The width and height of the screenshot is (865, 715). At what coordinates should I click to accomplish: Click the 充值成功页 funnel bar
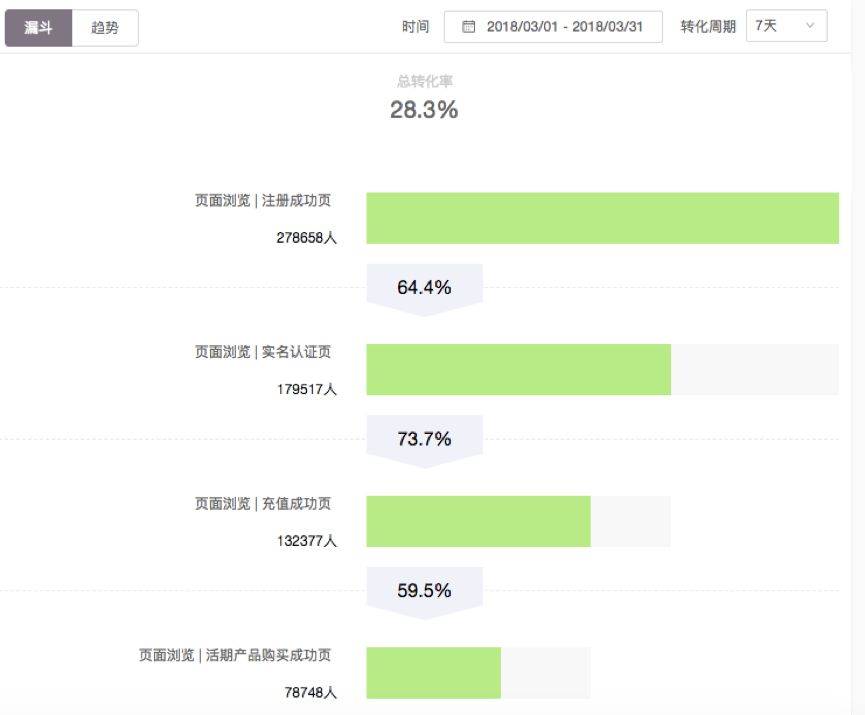pyautogui.click(x=480, y=520)
